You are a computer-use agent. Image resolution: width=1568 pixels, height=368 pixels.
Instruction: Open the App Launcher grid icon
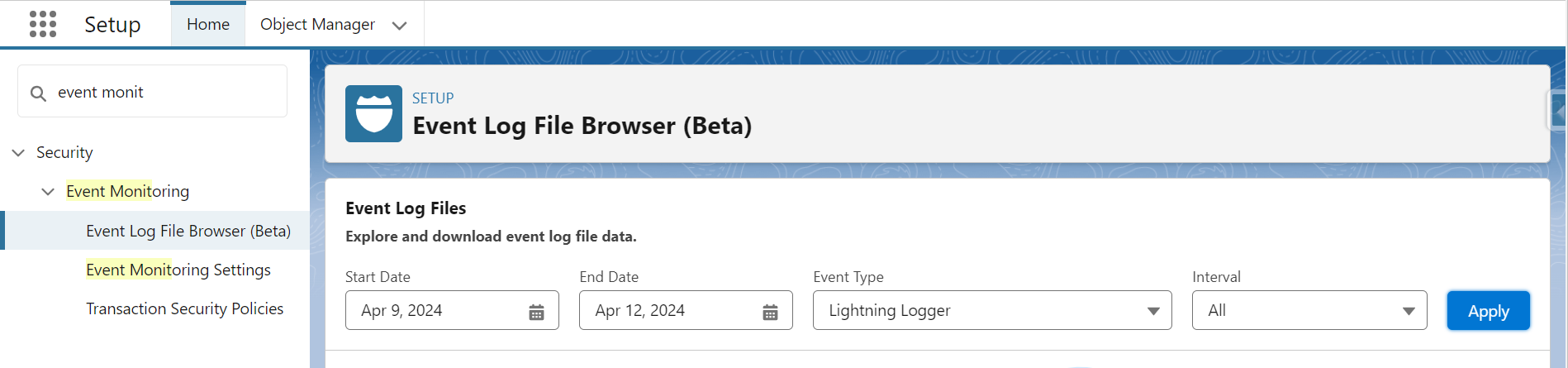pos(43,24)
